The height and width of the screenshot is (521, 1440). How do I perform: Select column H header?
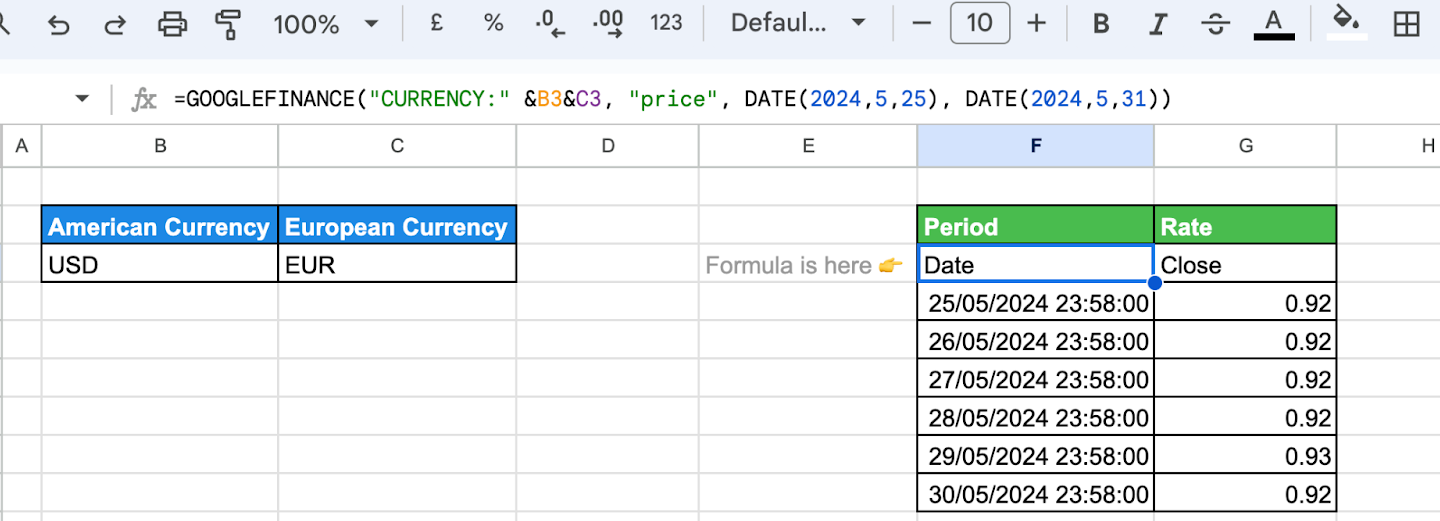tap(1389, 146)
